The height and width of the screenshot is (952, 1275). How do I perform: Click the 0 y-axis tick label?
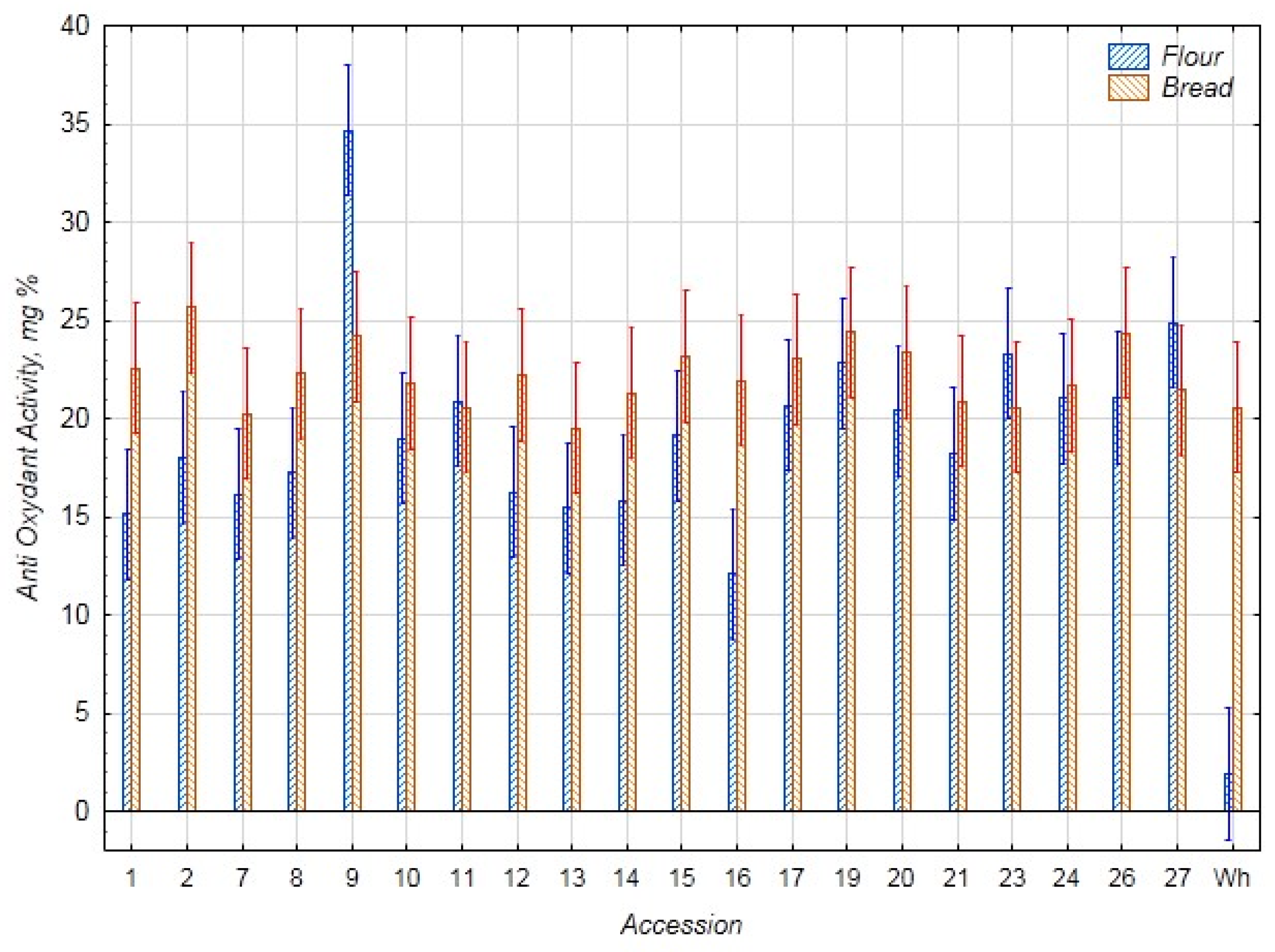pos(81,811)
